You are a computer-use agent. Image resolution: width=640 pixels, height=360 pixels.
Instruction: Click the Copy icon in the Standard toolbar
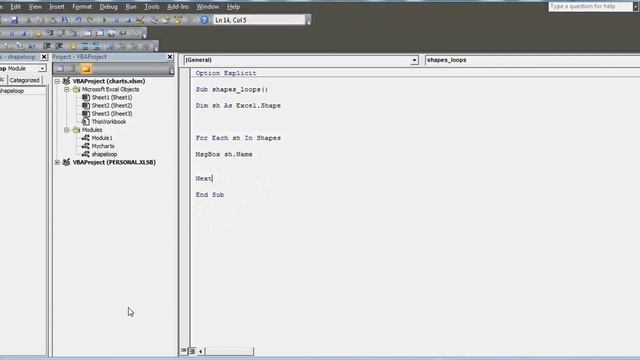point(40,20)
